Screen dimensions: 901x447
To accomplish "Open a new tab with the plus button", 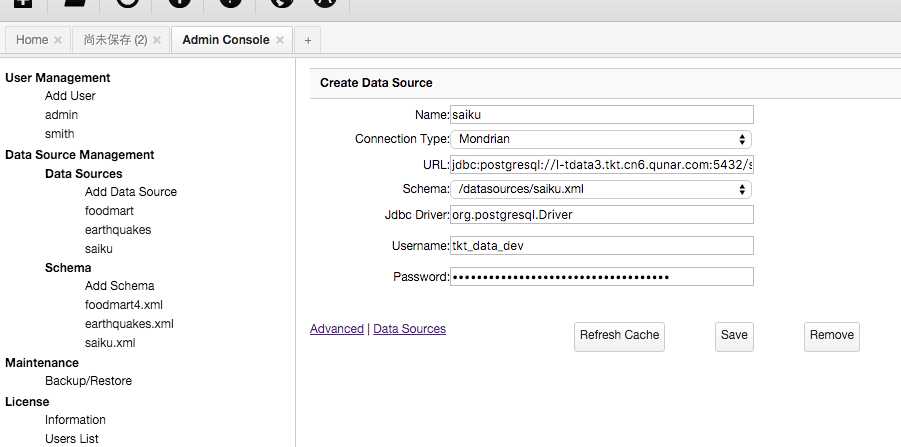I will pos(307,41).
